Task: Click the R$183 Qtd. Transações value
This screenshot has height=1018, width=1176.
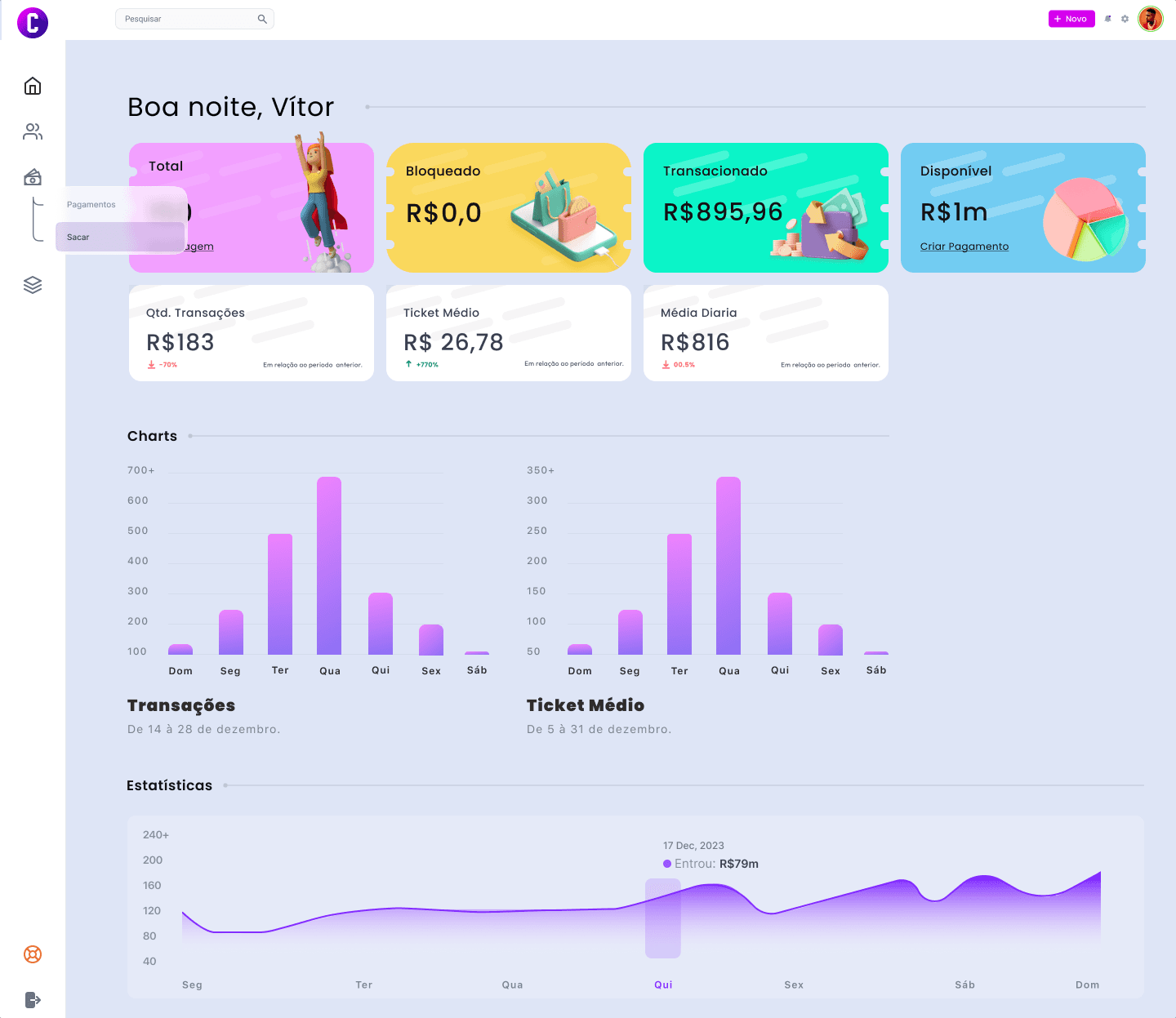Action: (x=180, y=342)
